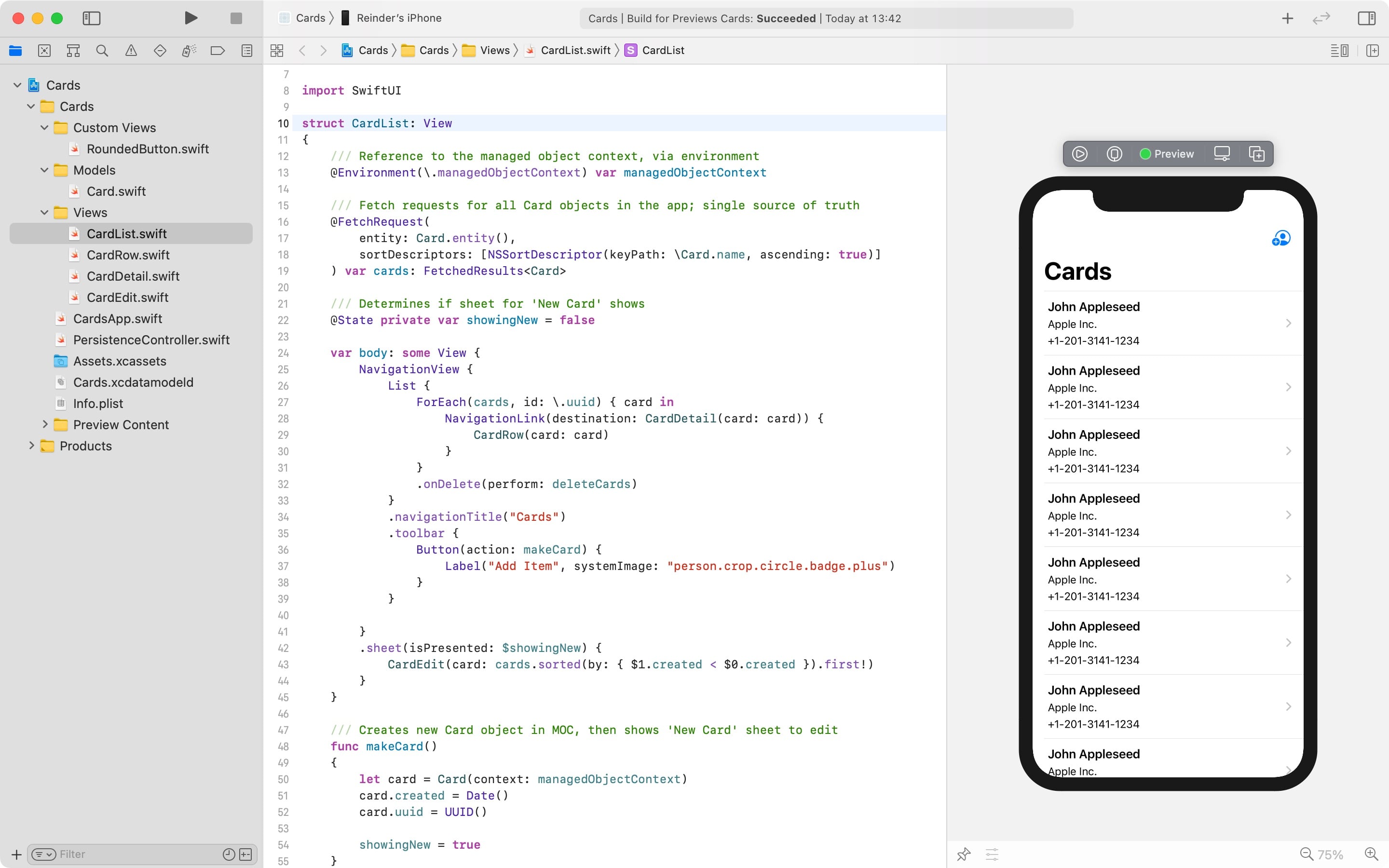Expand the Cards project root folder
This screenshot has height=868, width=1389.
pyautogui.click(x=17, y=85)
